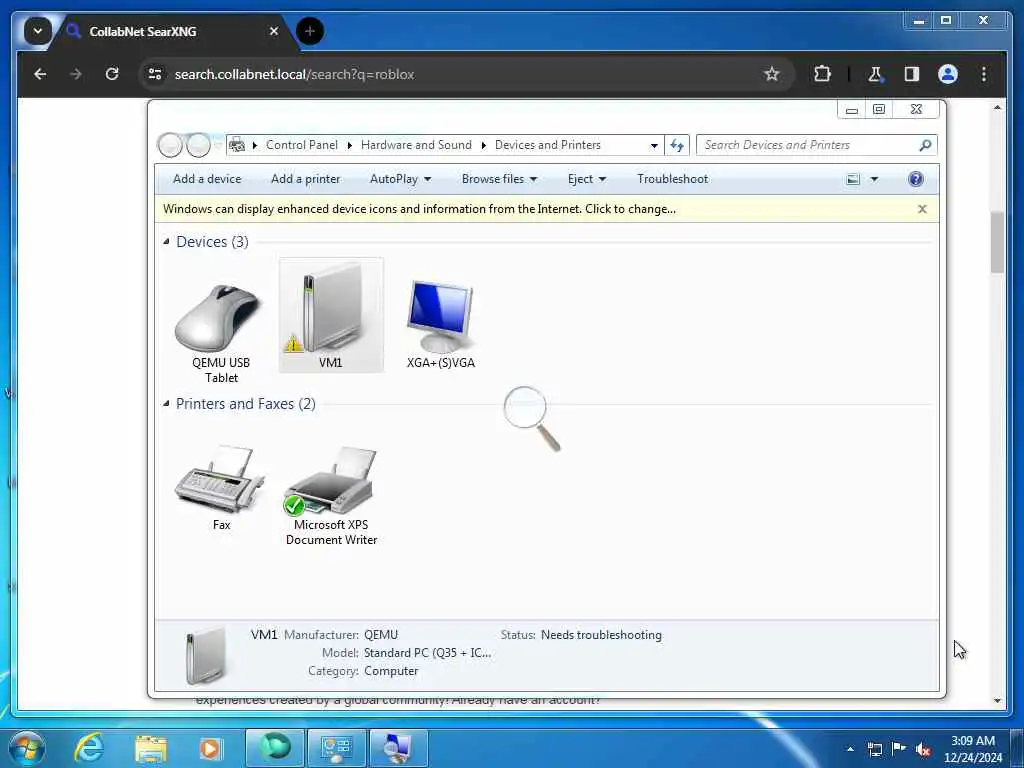
Task: Click the refresh arrows button next to address bar
Action: point(677,145)
